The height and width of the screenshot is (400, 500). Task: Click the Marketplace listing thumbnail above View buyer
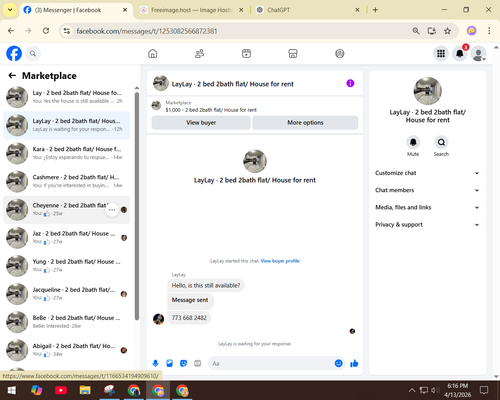156,106
